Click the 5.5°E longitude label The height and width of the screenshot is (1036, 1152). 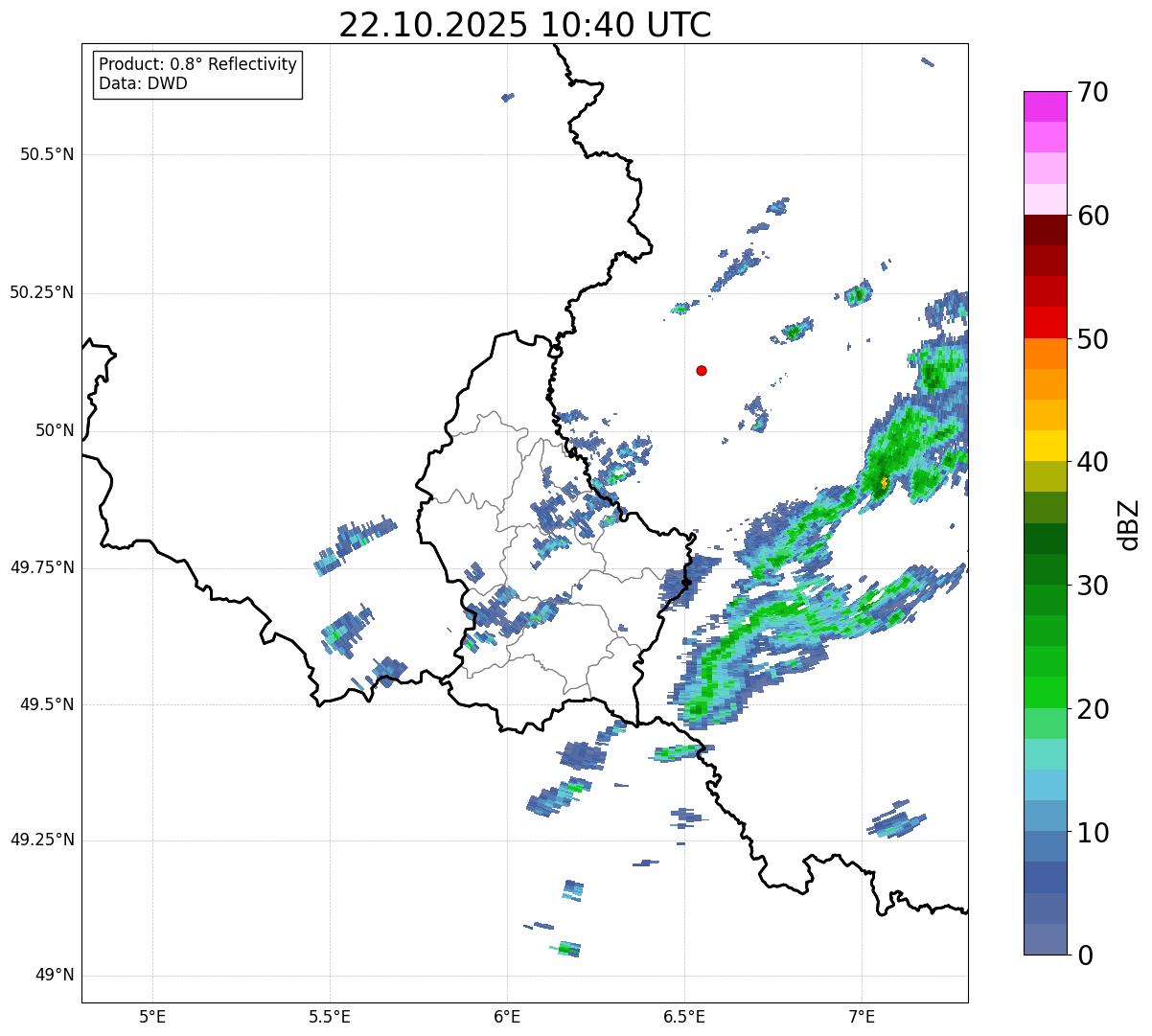click(x=330, y=1016)
